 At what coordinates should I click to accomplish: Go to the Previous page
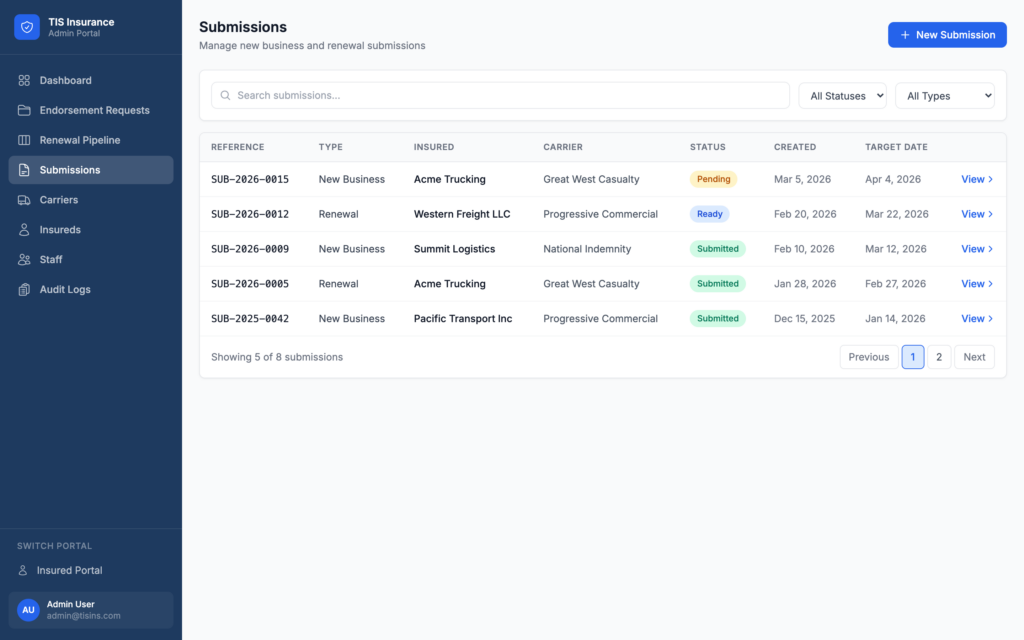pyautogui.click(x=869, y=357)
